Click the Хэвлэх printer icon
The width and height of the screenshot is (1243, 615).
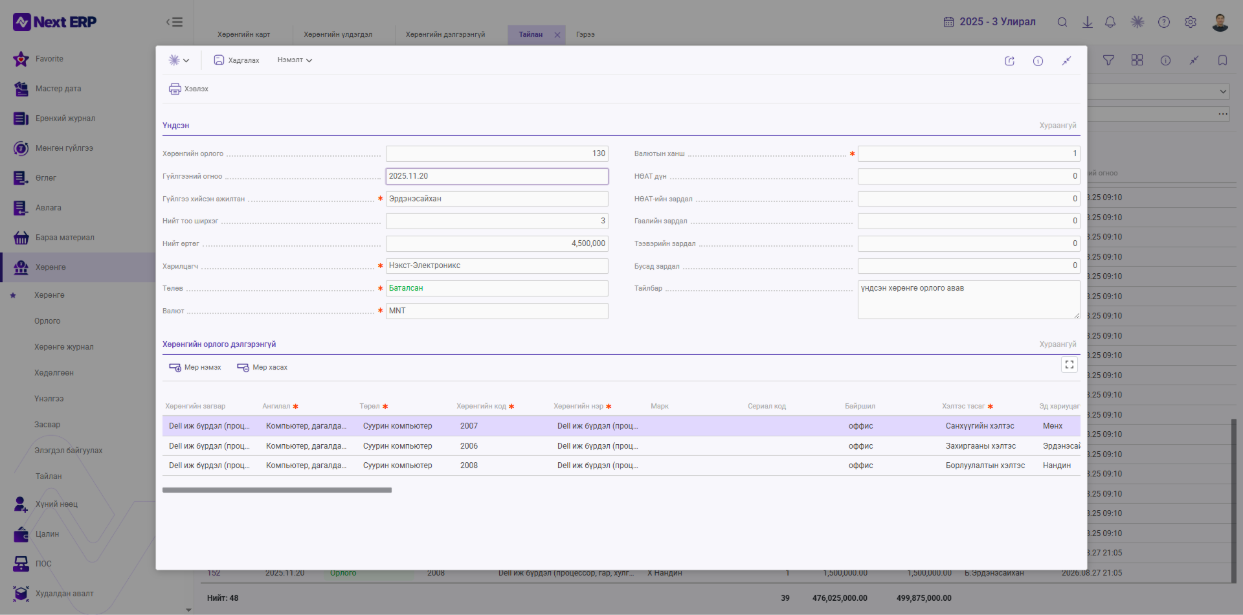pyautogui.click(x=175, y=89)
